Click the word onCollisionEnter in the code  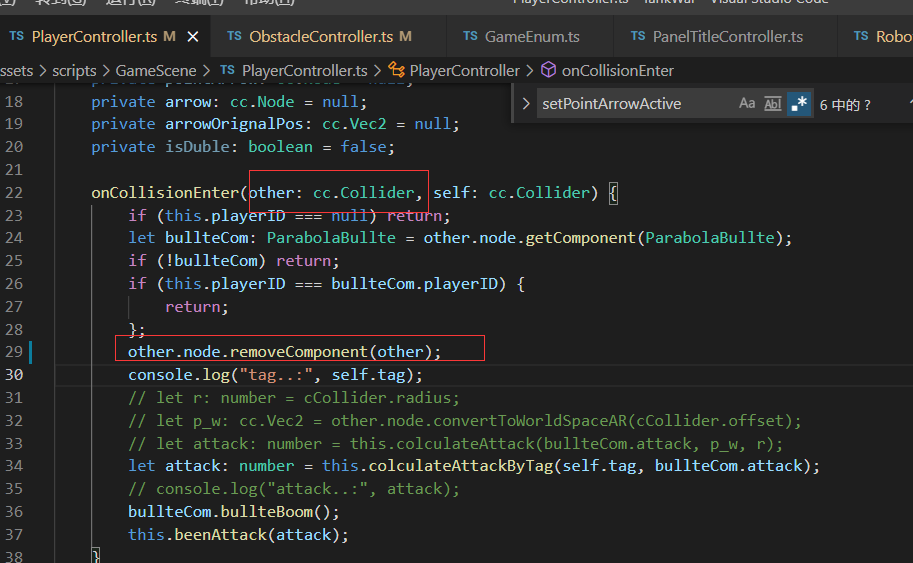pos(165,193)
